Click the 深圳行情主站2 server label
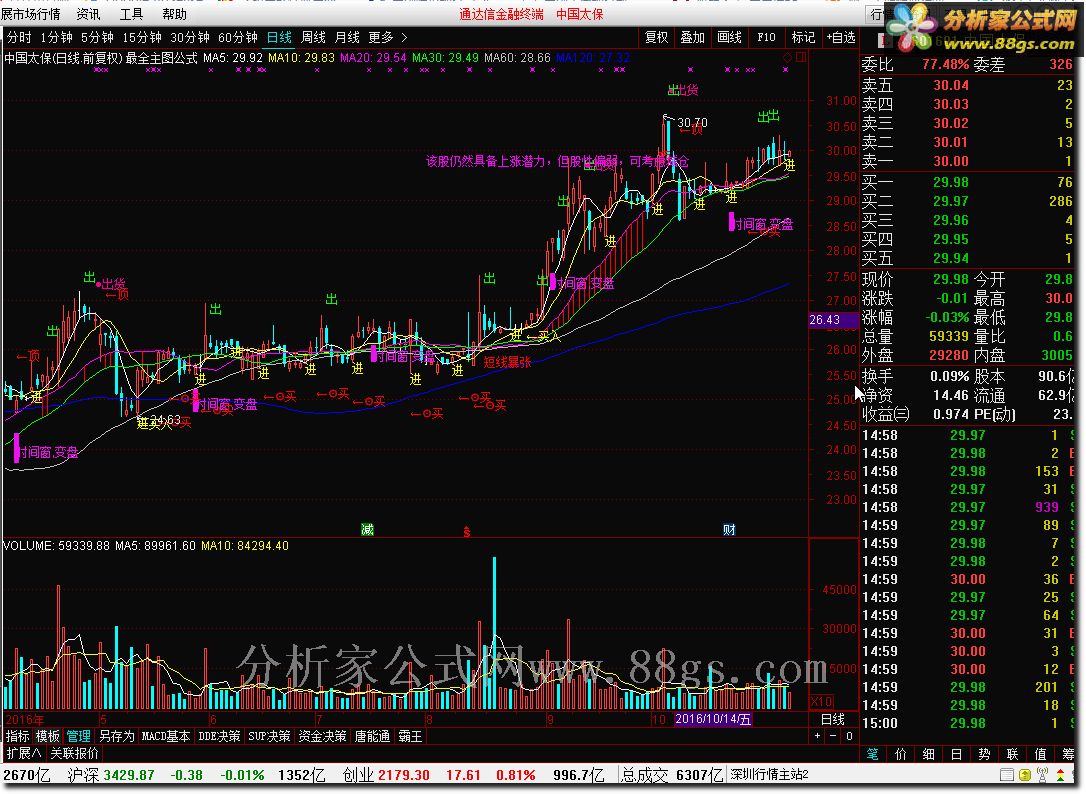This screenshot has width=1086, height=794. pos(769,775)
